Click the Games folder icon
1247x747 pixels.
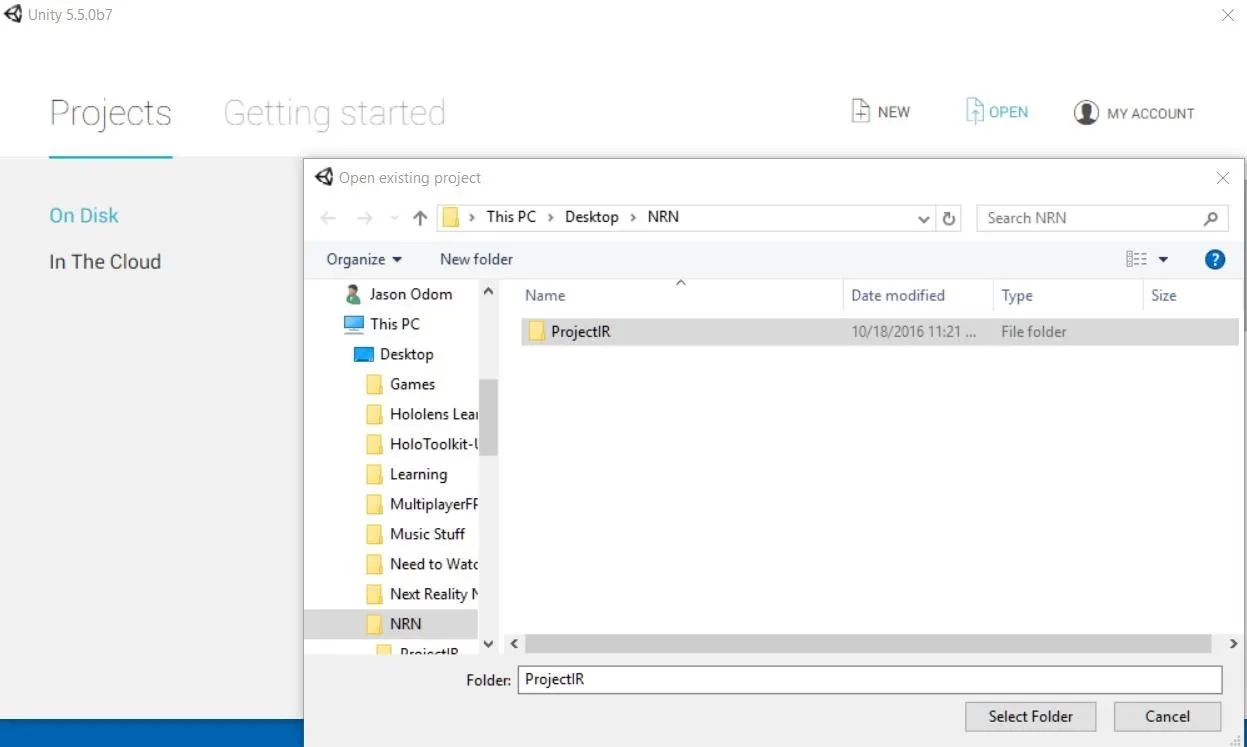pyautogui.click(x=374, y=384)
